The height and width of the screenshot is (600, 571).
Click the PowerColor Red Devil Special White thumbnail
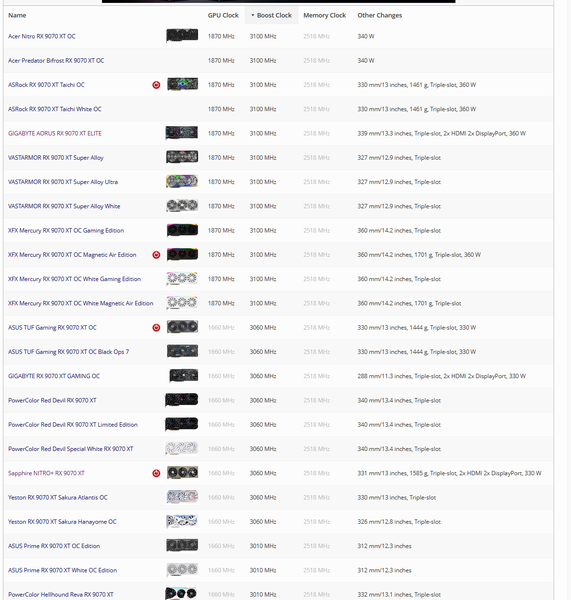pos(182,448)
